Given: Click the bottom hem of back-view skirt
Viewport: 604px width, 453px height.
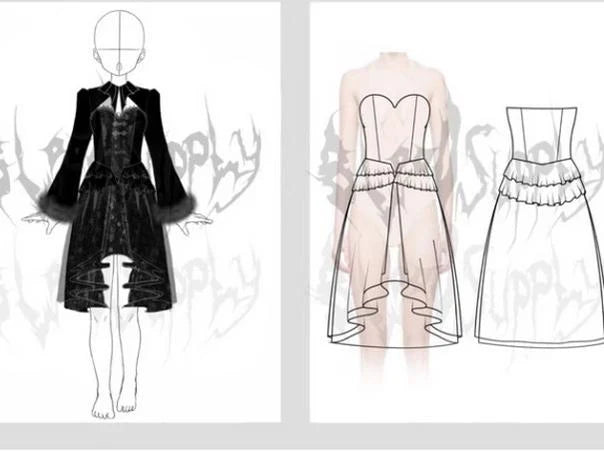Looking at the screenshot, I should point(541,340).
